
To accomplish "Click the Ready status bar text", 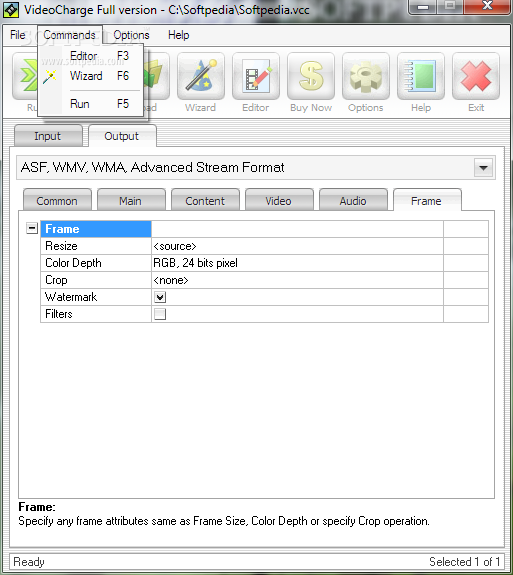I will tap(29, 562).
